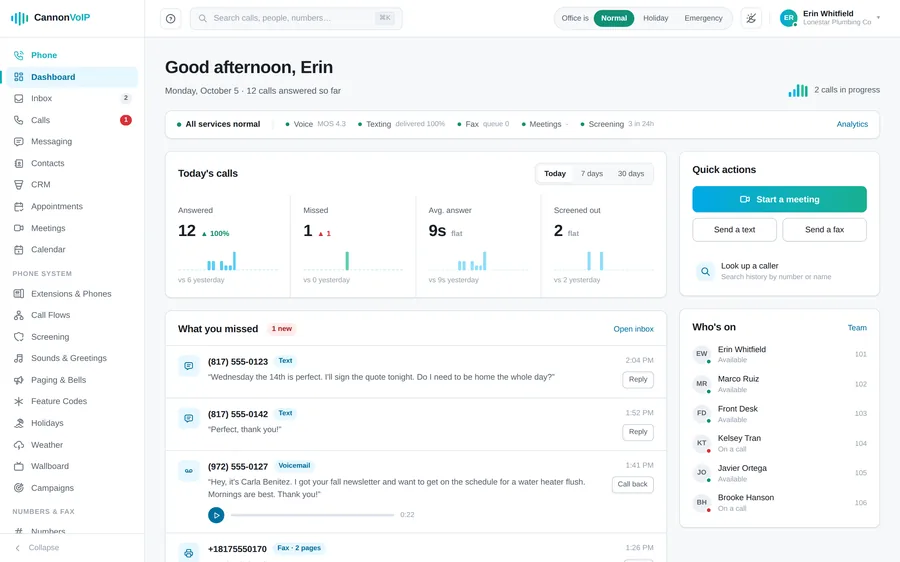Open Look up a caller

pos(779,271)
